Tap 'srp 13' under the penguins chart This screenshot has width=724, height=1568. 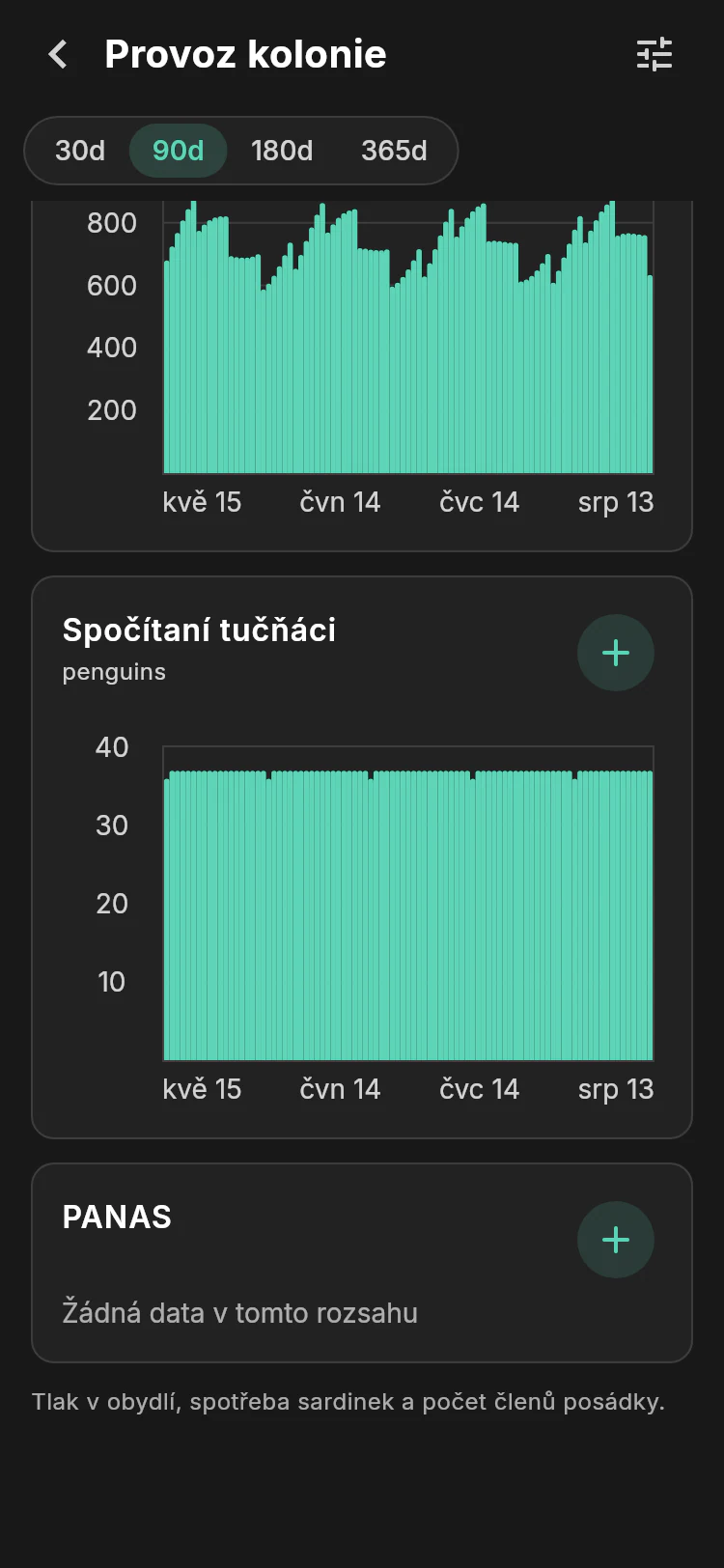pyautogui.click(x=616, y=1089)
